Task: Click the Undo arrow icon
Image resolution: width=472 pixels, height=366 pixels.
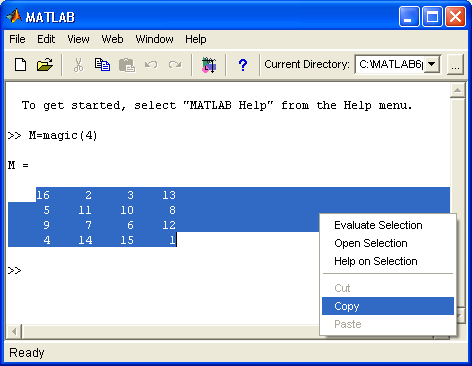Action: (x=151, y=64)
